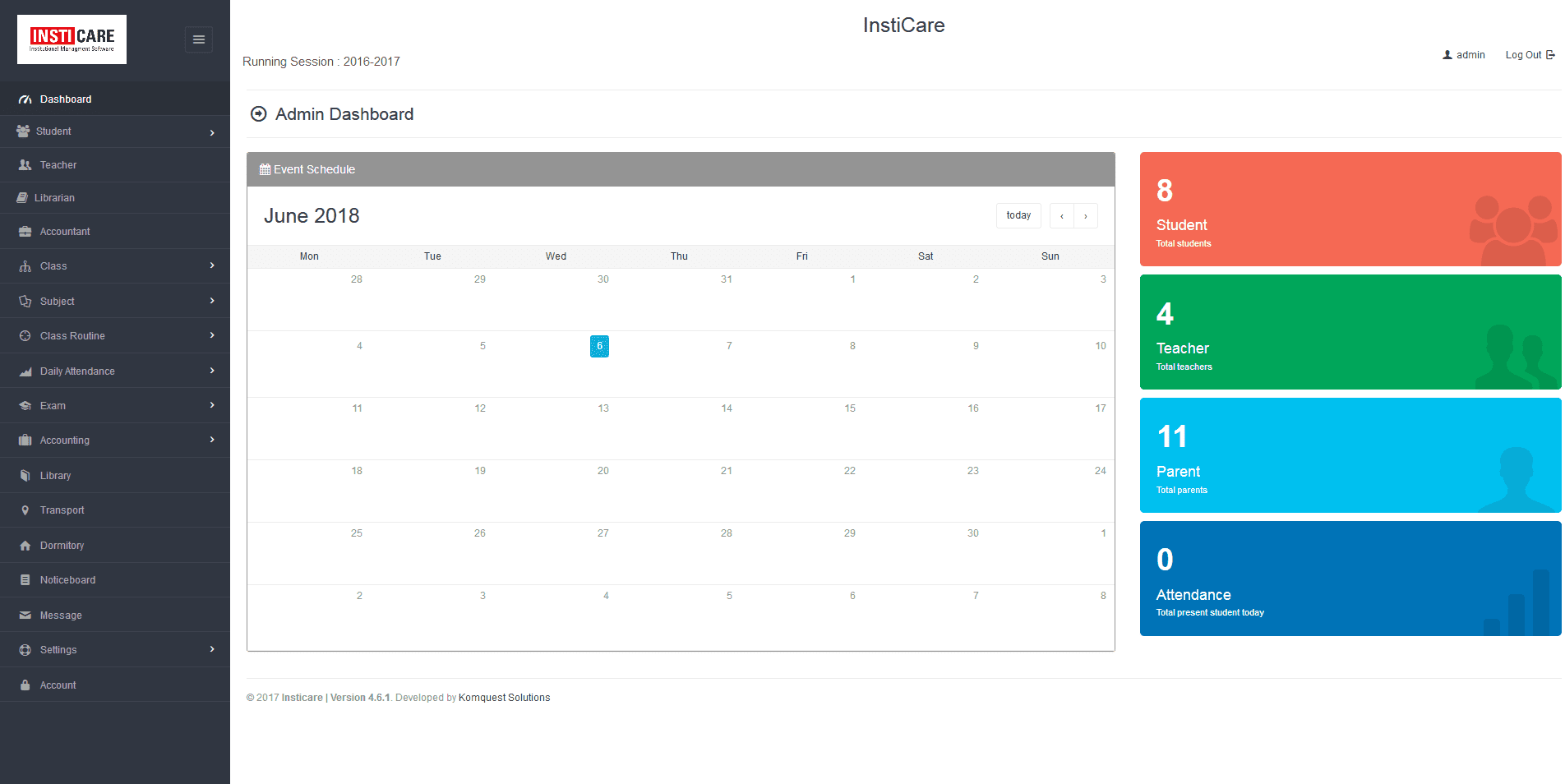Expand the Daily Attendance chevron
1565x784 pixels.
coord(212,371)
